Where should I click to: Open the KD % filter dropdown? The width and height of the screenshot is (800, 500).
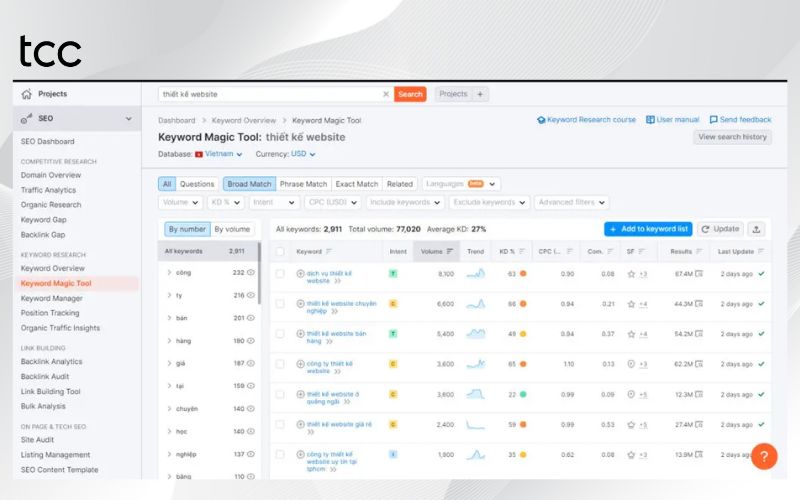226,203
